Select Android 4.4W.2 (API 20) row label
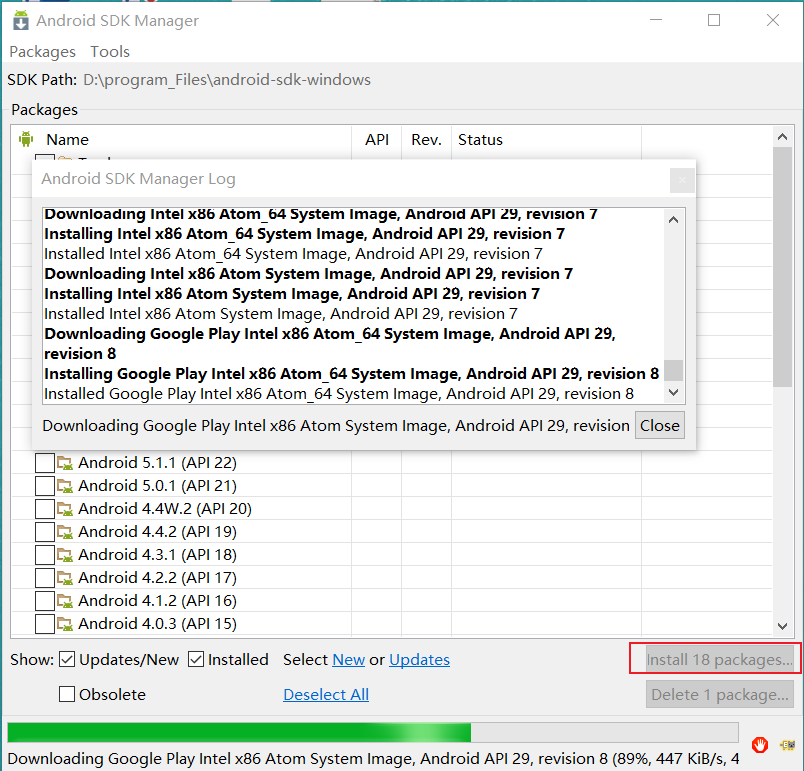The image size is (804, 771). [x=165, y=509]
